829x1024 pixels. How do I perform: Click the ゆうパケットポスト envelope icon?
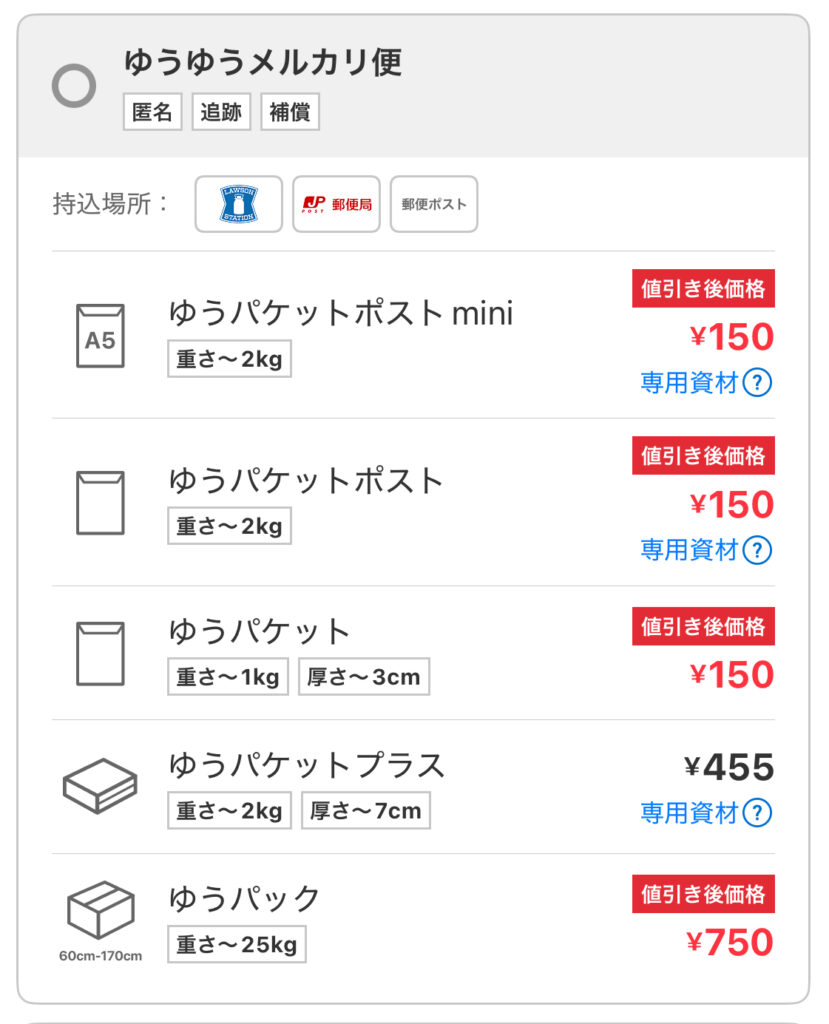(100, 503)
